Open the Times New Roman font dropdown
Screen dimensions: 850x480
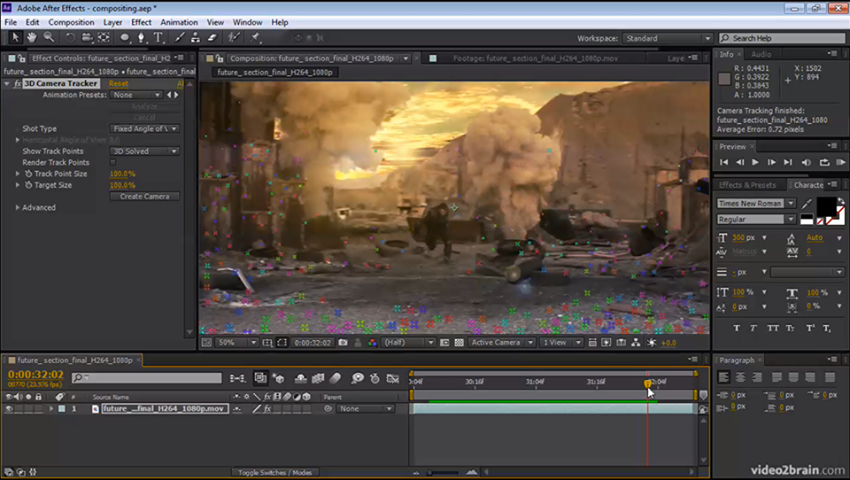pyautogui.click(x=756, y=203)
